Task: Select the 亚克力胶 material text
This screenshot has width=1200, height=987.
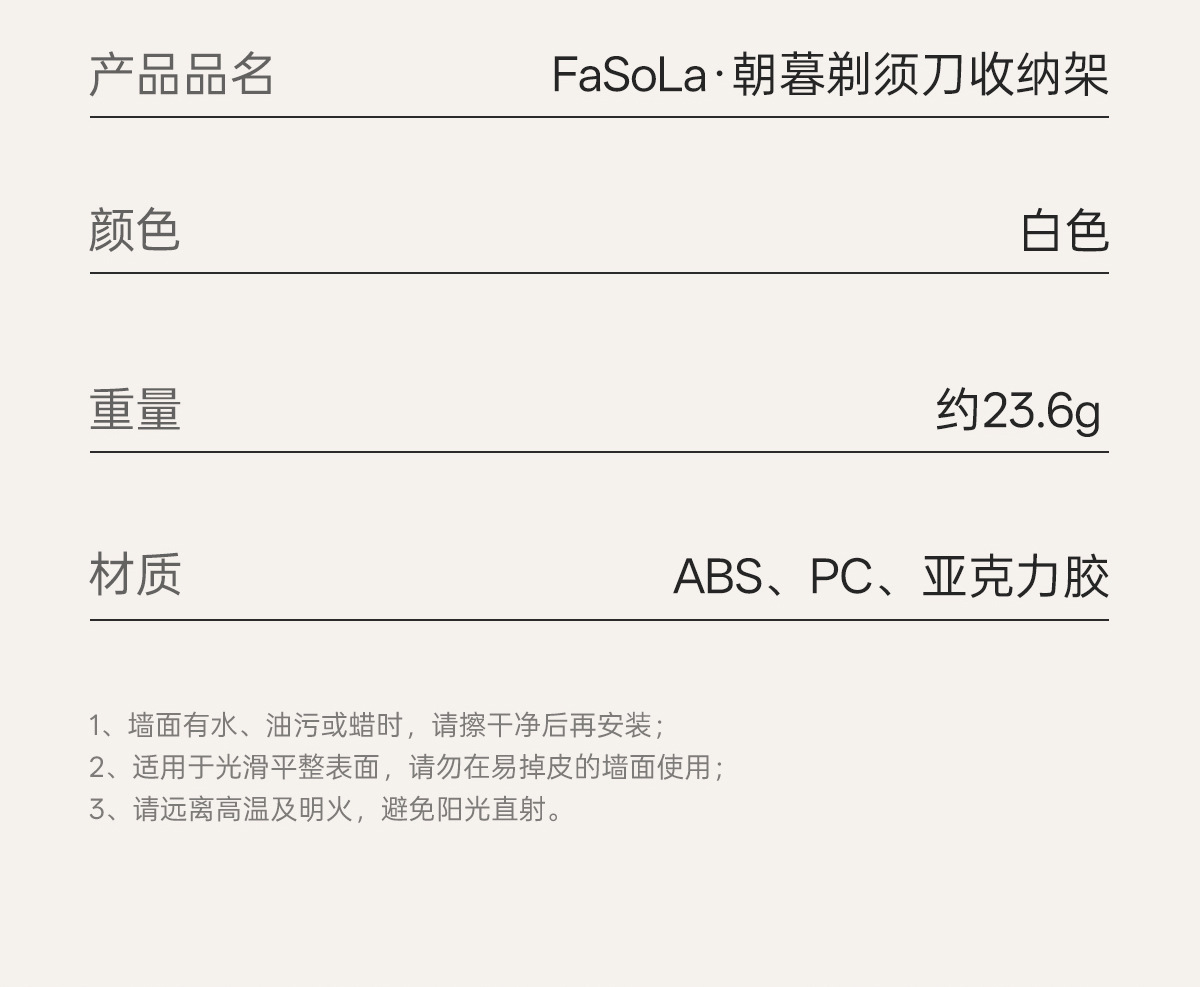Action: 1015,577
